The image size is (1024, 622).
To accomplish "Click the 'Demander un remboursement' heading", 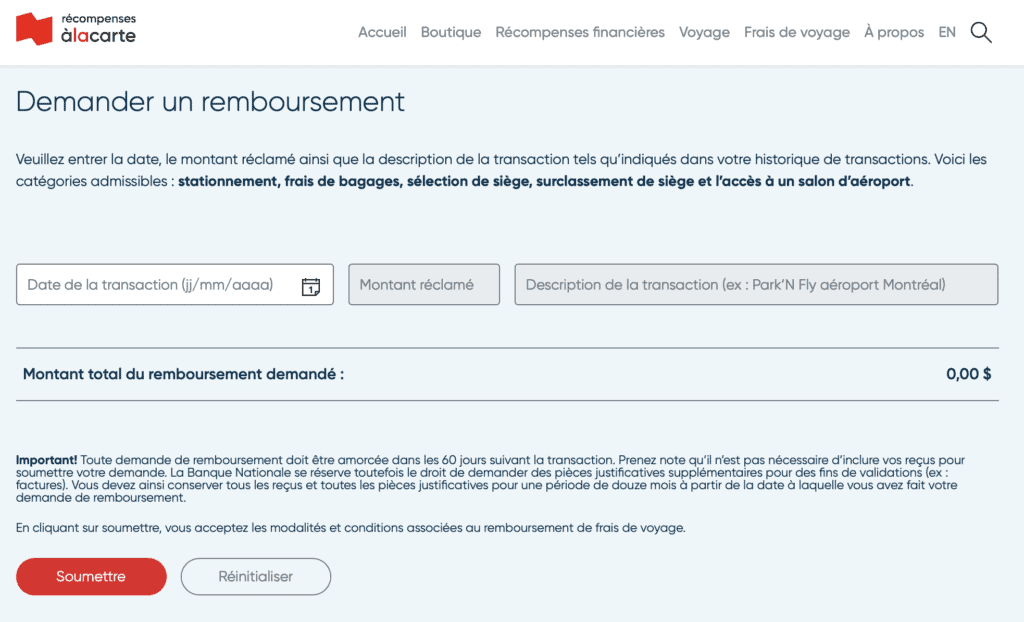I will pyautogui.click(x=210, y=102).
